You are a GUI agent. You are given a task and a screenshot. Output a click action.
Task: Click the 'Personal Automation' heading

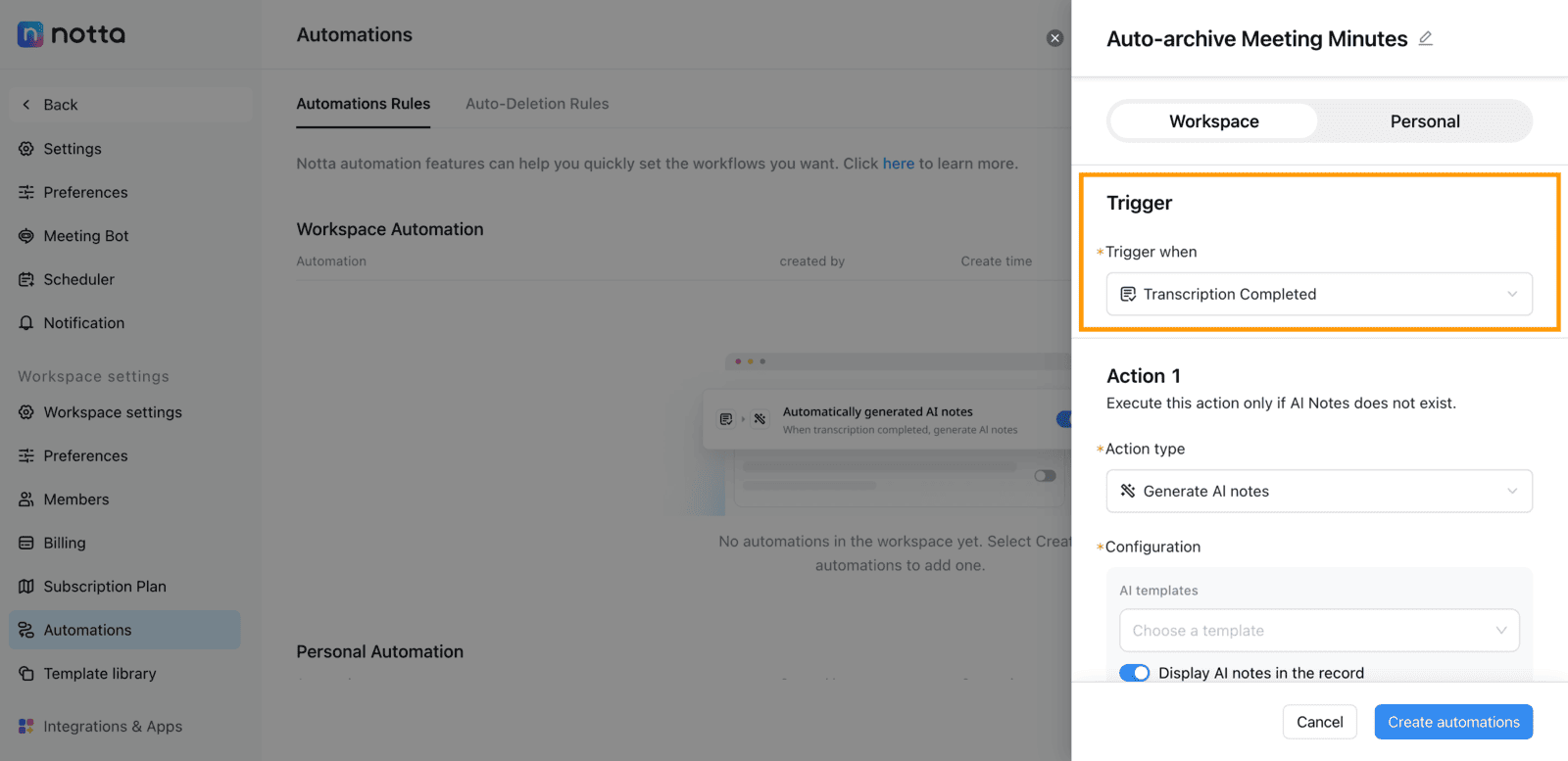[x=380, y=652]
